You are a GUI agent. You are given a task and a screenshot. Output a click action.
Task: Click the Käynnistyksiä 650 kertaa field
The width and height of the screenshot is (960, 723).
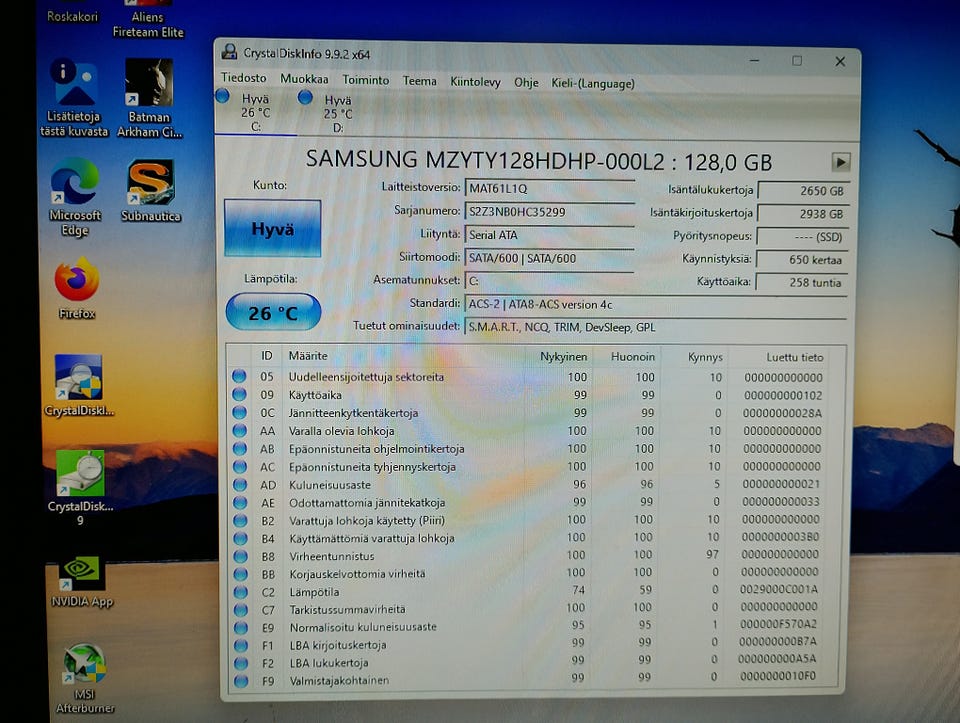pyautogui.click(x=803, y=260)
